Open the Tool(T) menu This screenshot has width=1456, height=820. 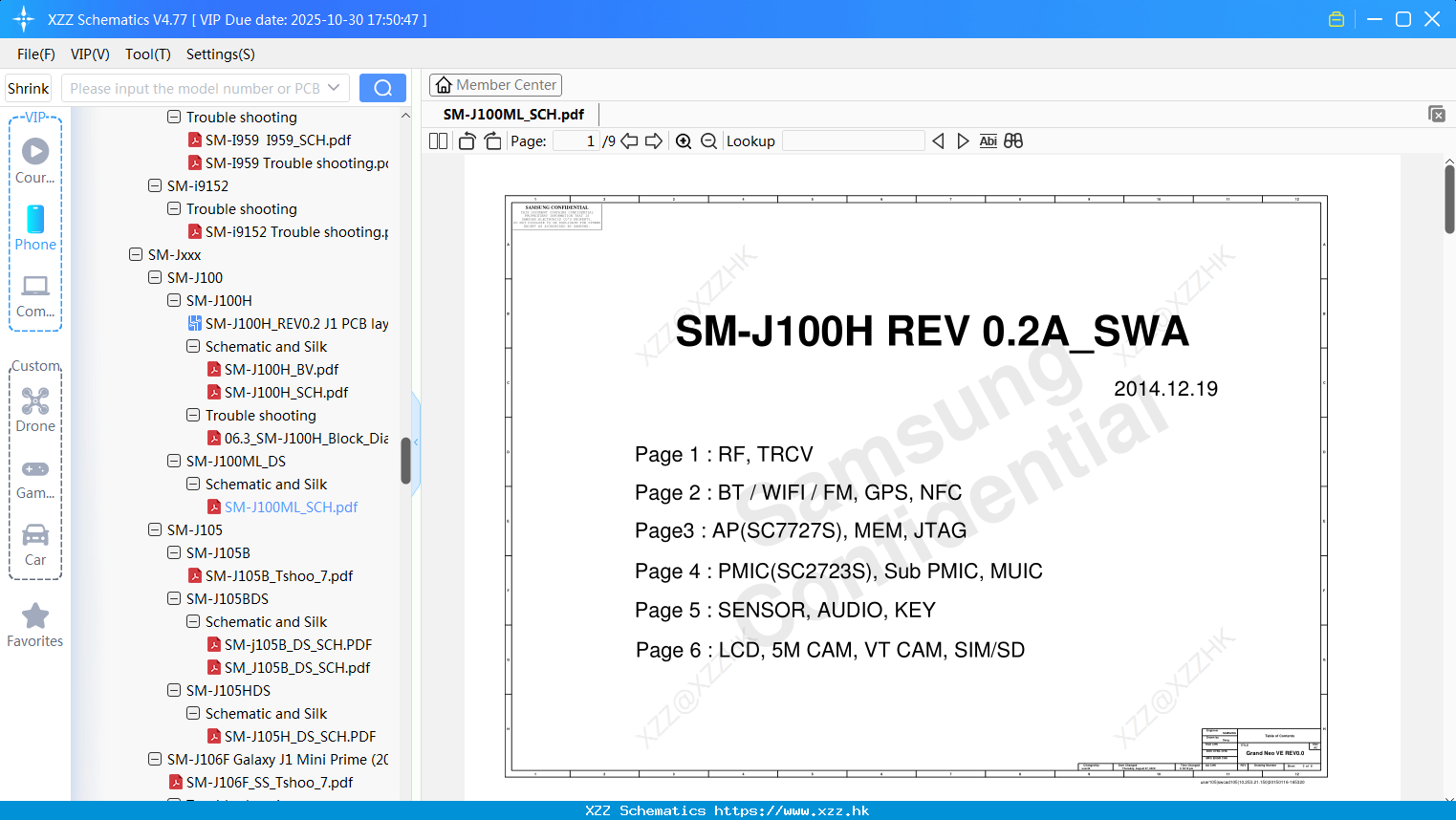[x=148, y=54]
